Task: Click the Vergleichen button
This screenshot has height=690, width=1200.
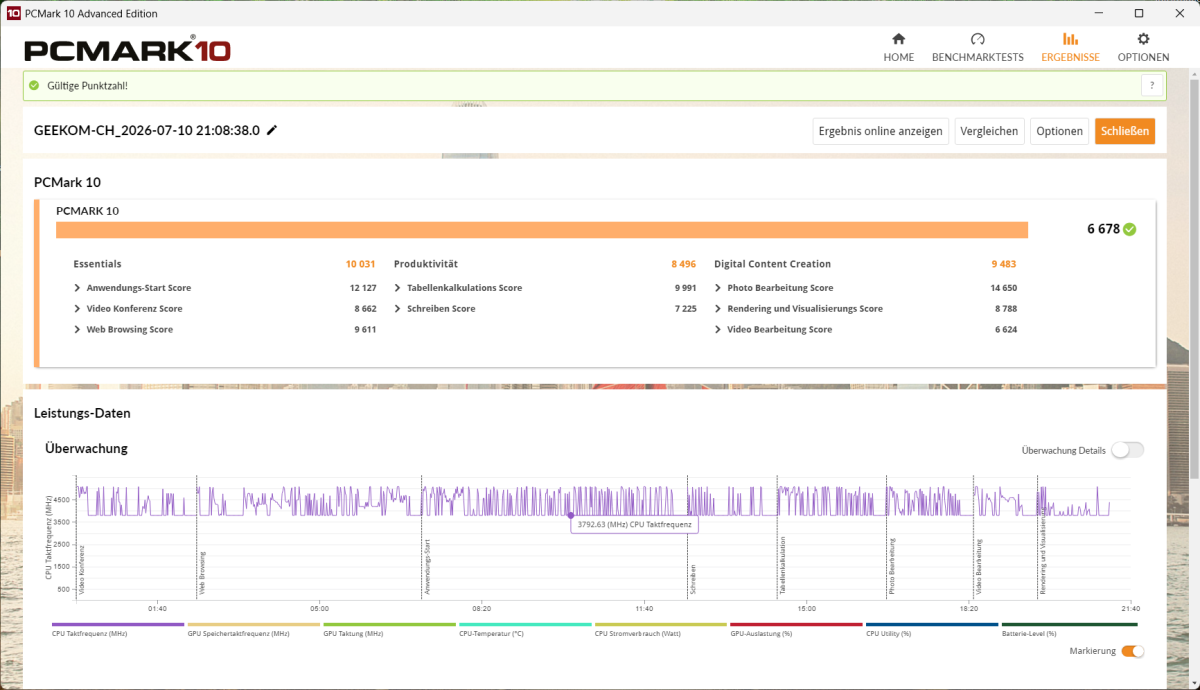Action: (x=990, y=131)
